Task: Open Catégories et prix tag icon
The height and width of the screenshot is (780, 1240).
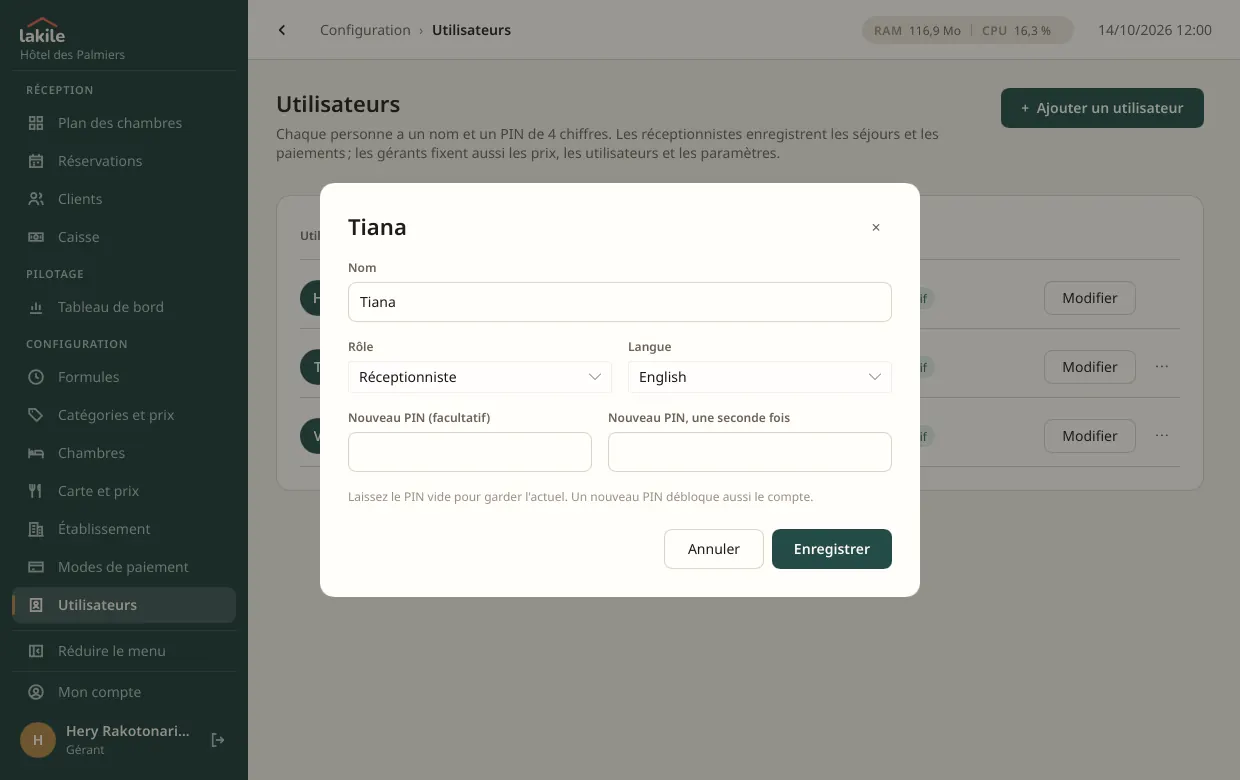Action: click(x=36, y=415)
